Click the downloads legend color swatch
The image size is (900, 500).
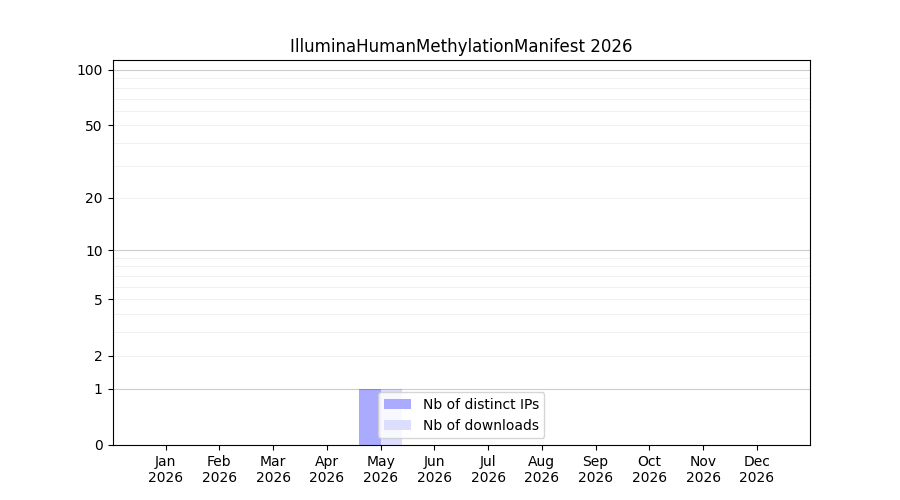tap(397, 425)
